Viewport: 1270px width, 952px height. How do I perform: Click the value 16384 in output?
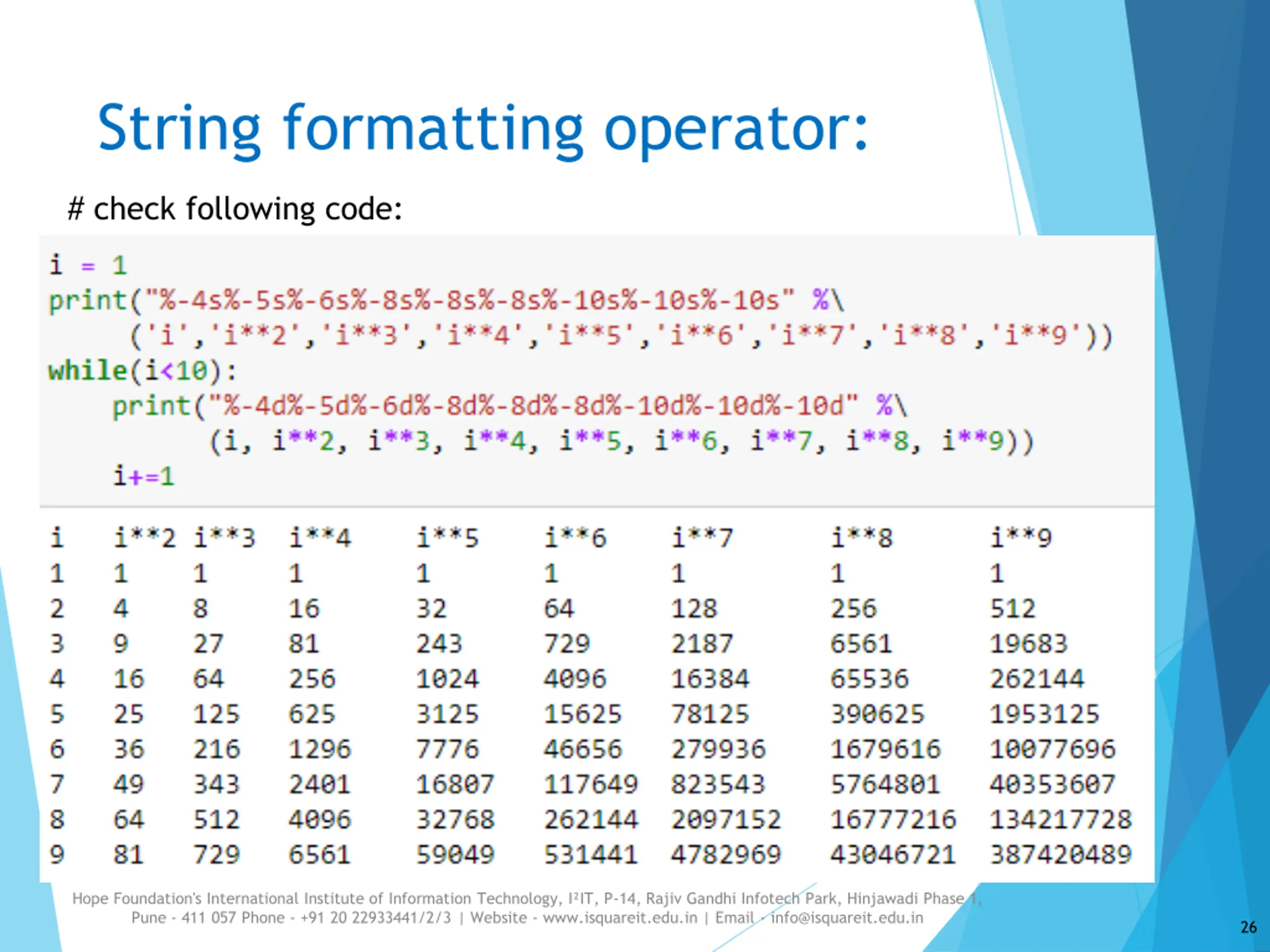tap(710, 679)
